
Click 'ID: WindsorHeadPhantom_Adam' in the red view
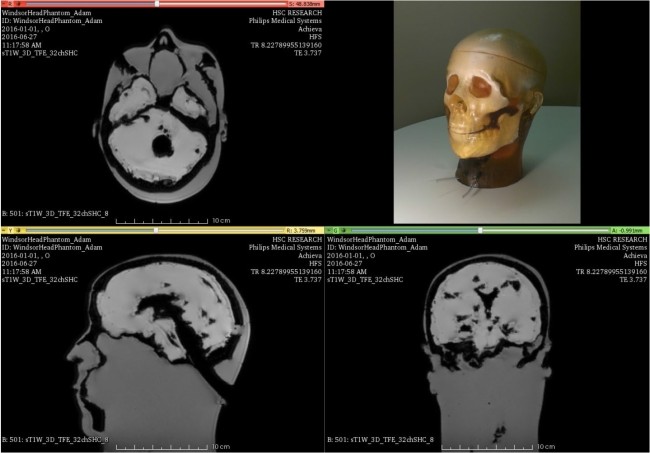pos(52,21)
